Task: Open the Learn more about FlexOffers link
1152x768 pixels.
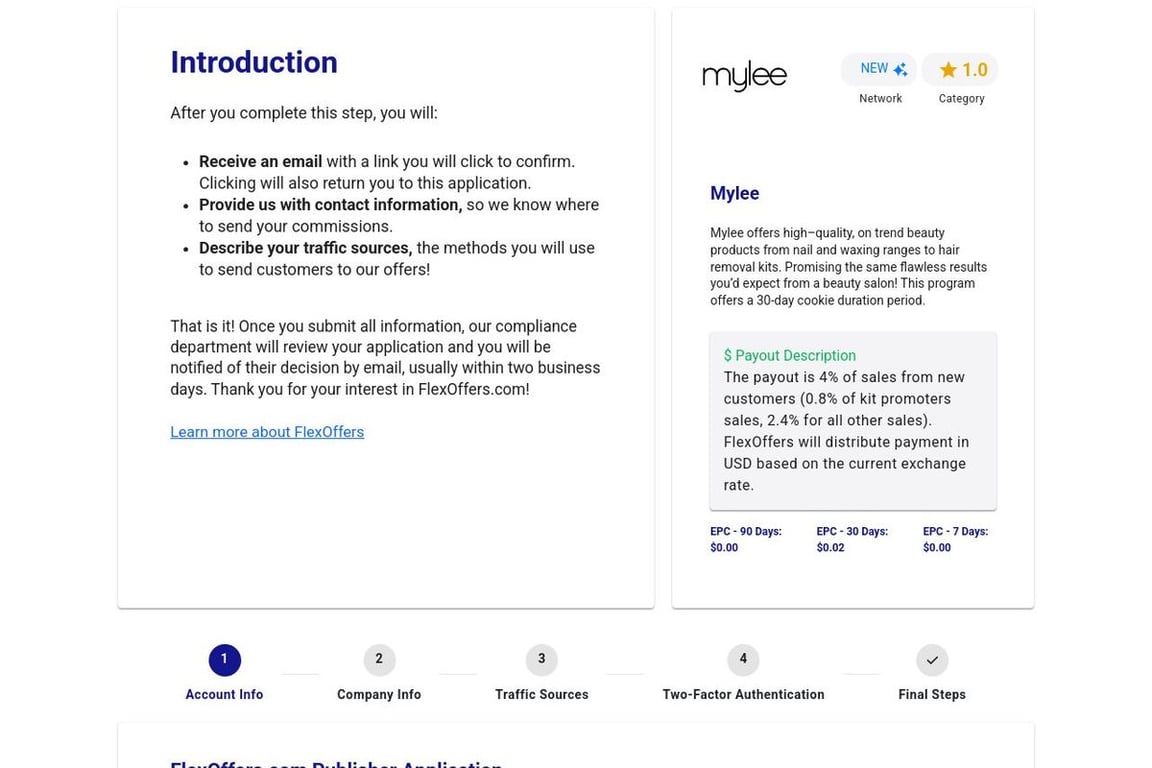Action: (267, 432)
